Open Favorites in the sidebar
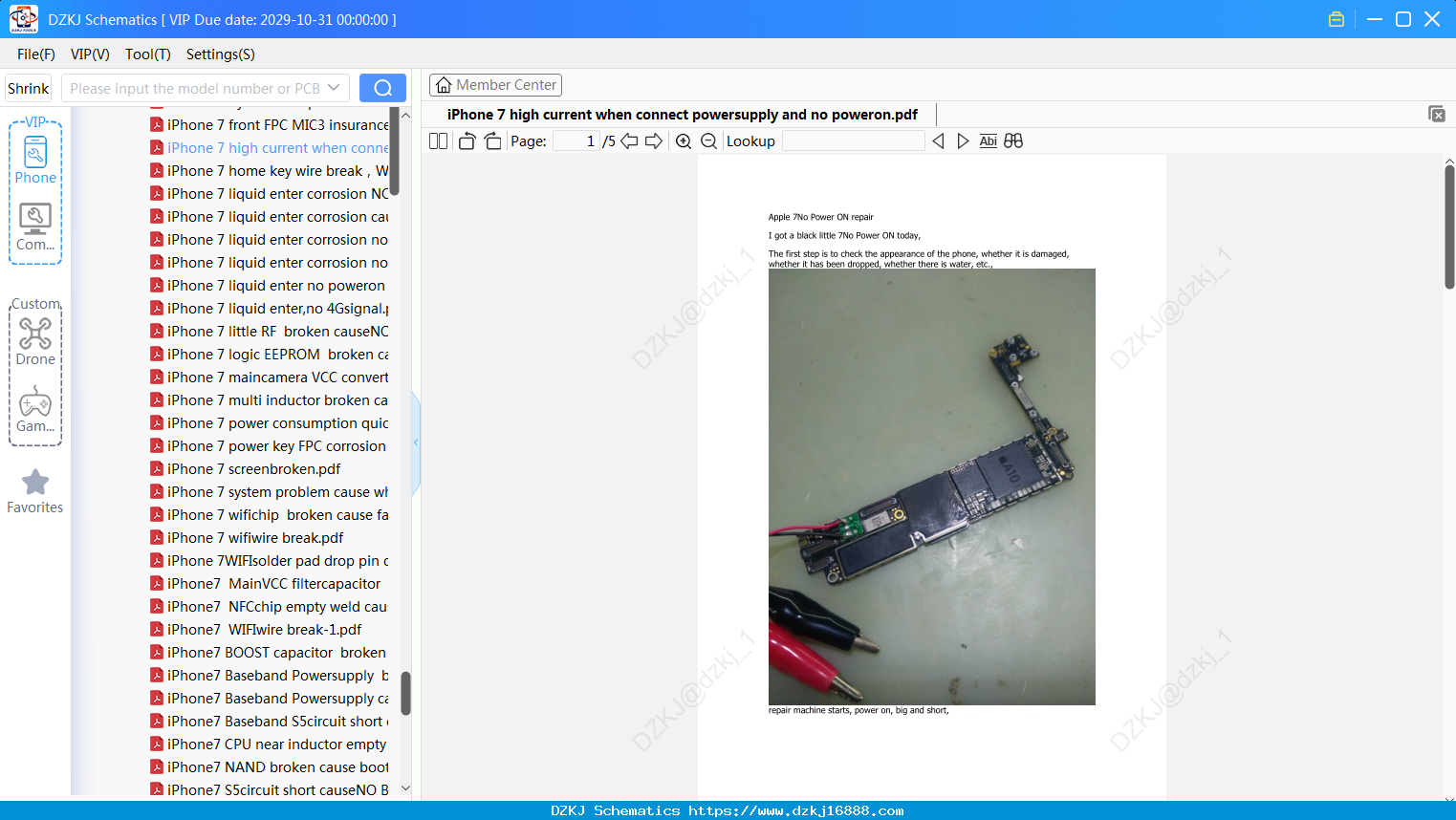The height and width of the screenshot is (820, 1456). tap(35, 492)
